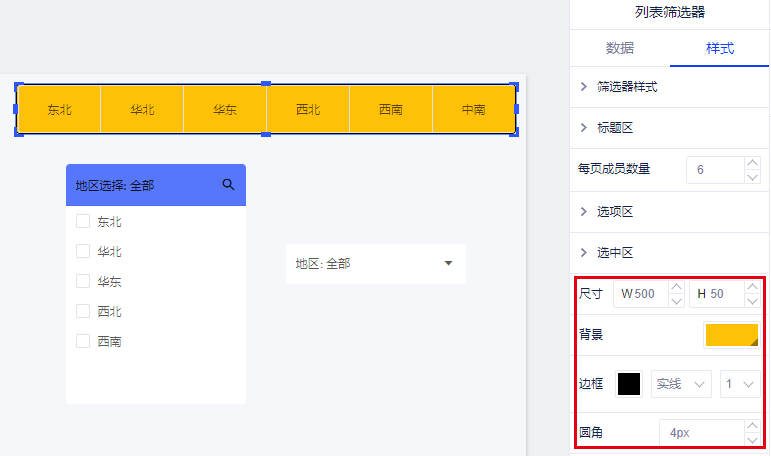
Task: Open the border width dropdown showing 1
Action: point(740,384)
